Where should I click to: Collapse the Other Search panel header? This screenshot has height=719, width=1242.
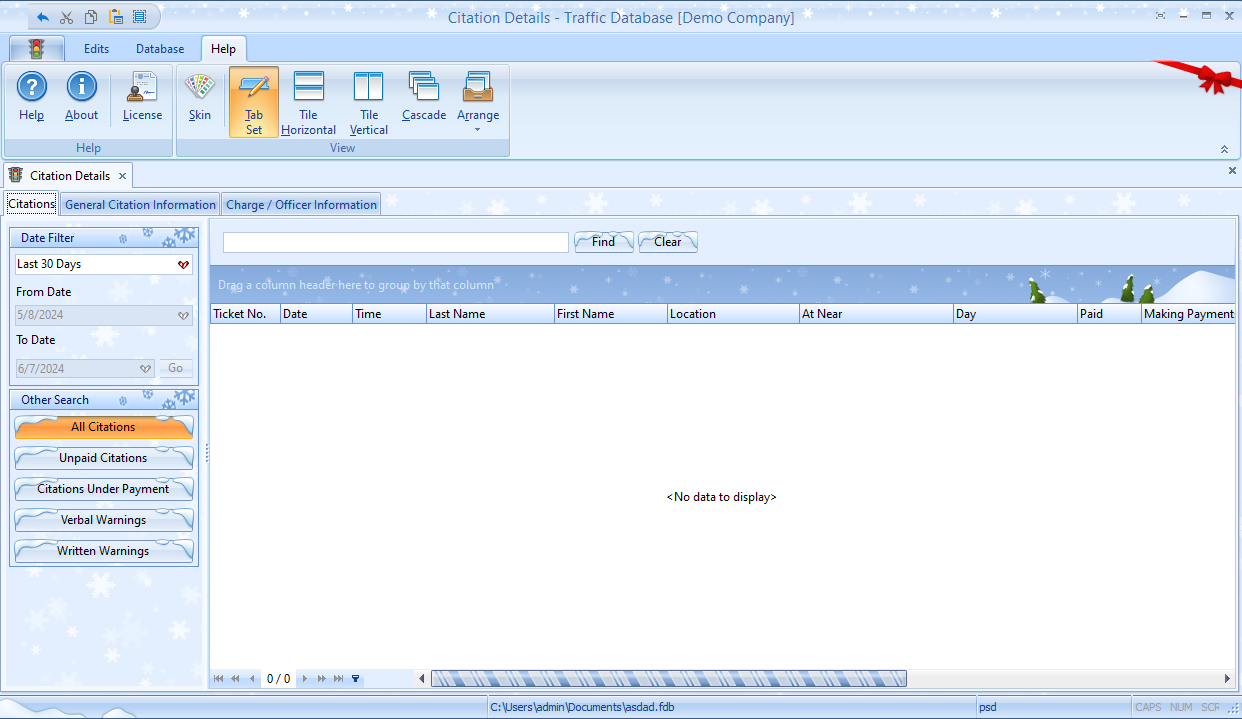(x=104, y=400)
